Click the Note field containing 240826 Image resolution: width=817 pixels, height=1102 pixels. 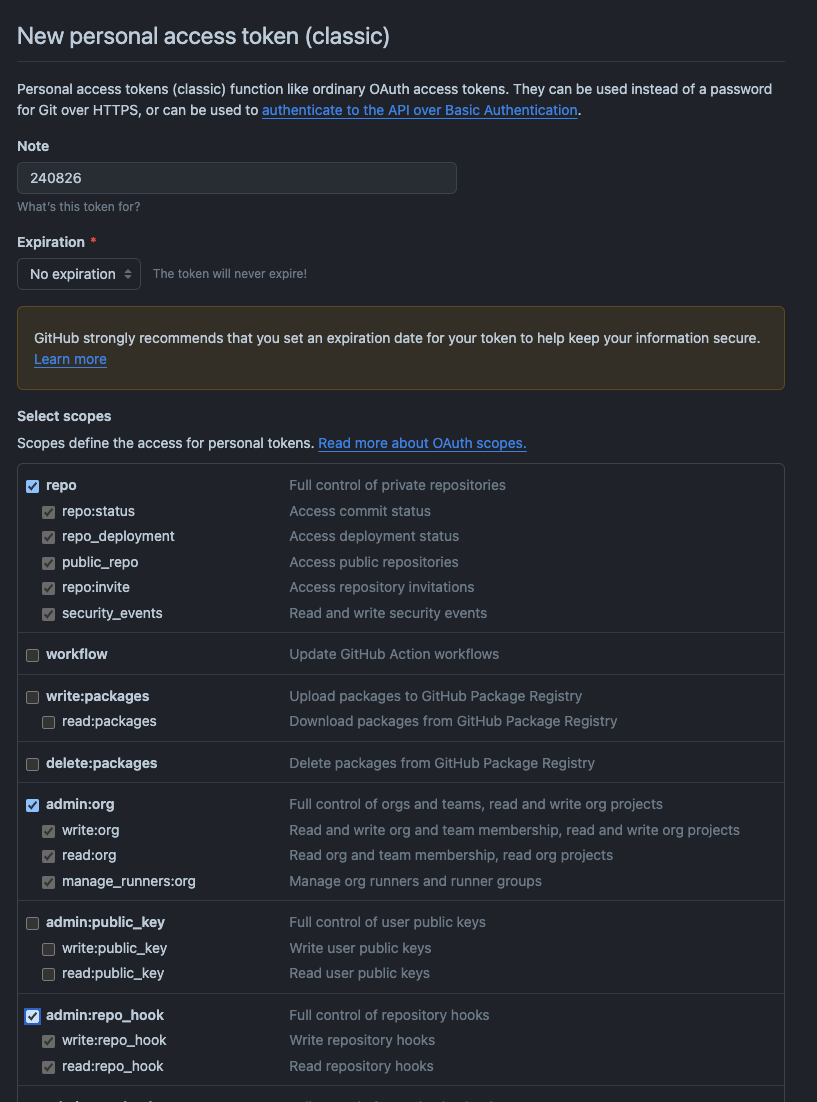click(237, 178)
